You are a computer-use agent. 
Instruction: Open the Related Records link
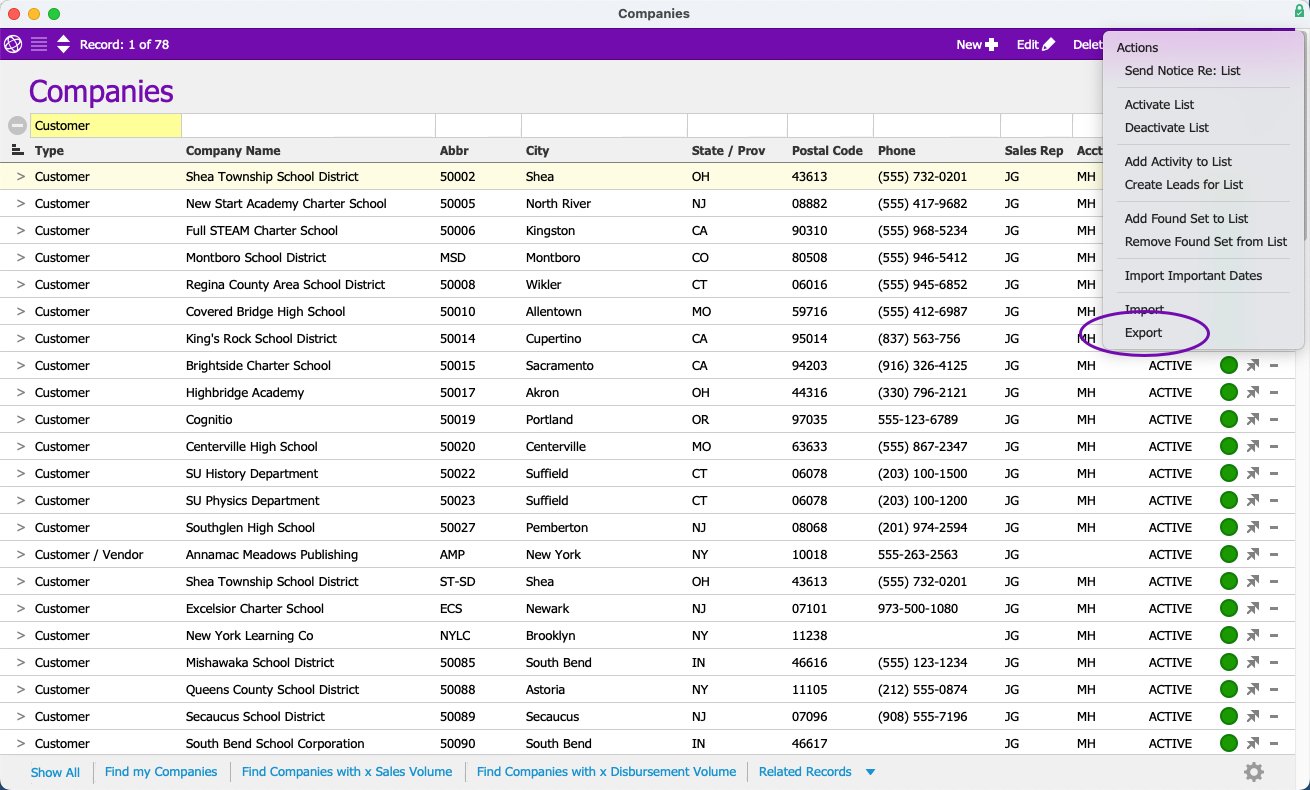[x=805, y=772]
